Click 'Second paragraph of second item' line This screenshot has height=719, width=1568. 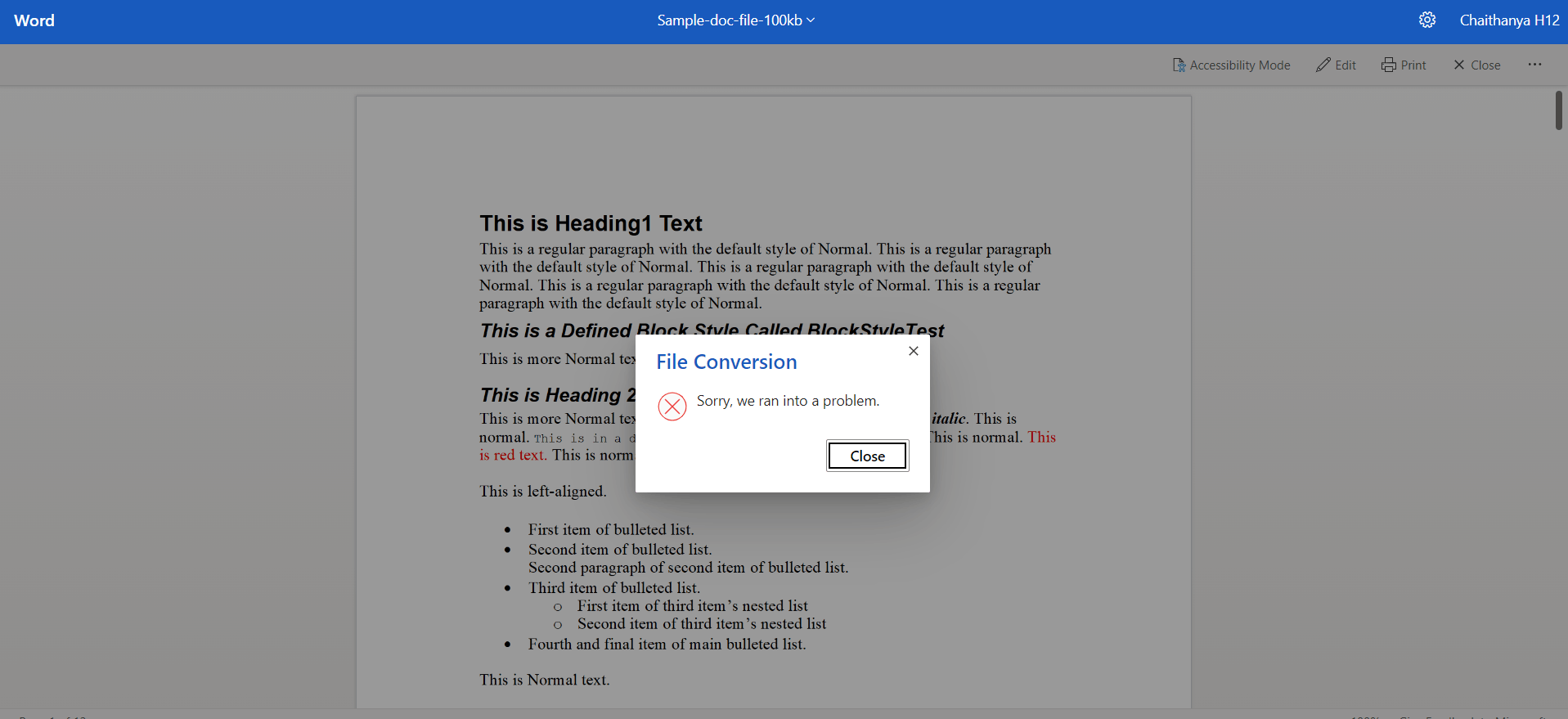coord(689,567)
